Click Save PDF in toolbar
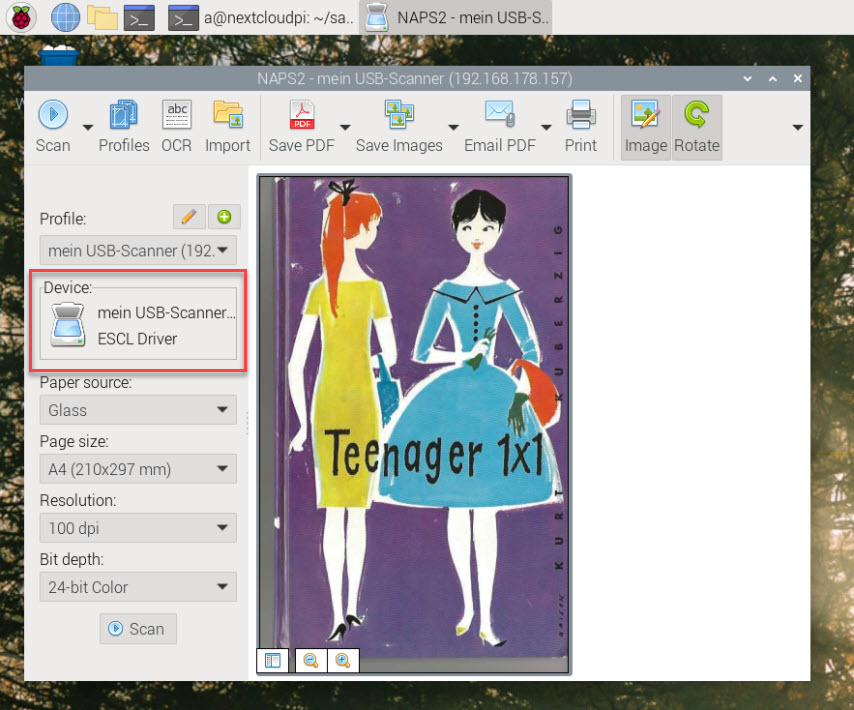 pos(301,127)
